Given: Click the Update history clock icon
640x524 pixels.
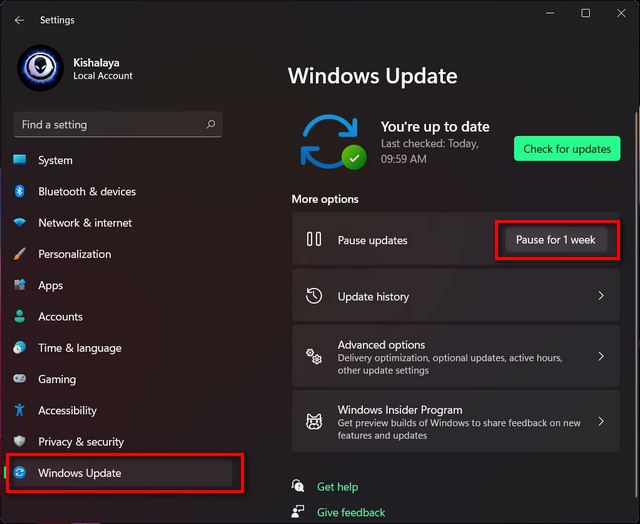Looking at the screenshot, I should coord(314,296).
